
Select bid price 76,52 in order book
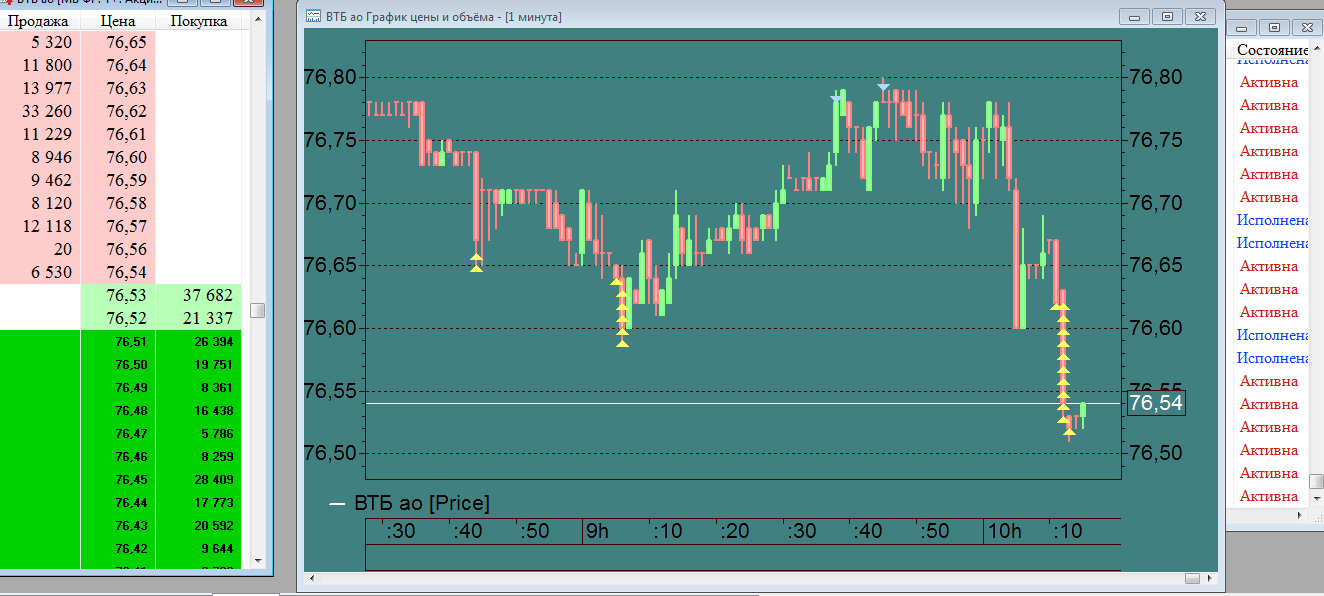126,318
